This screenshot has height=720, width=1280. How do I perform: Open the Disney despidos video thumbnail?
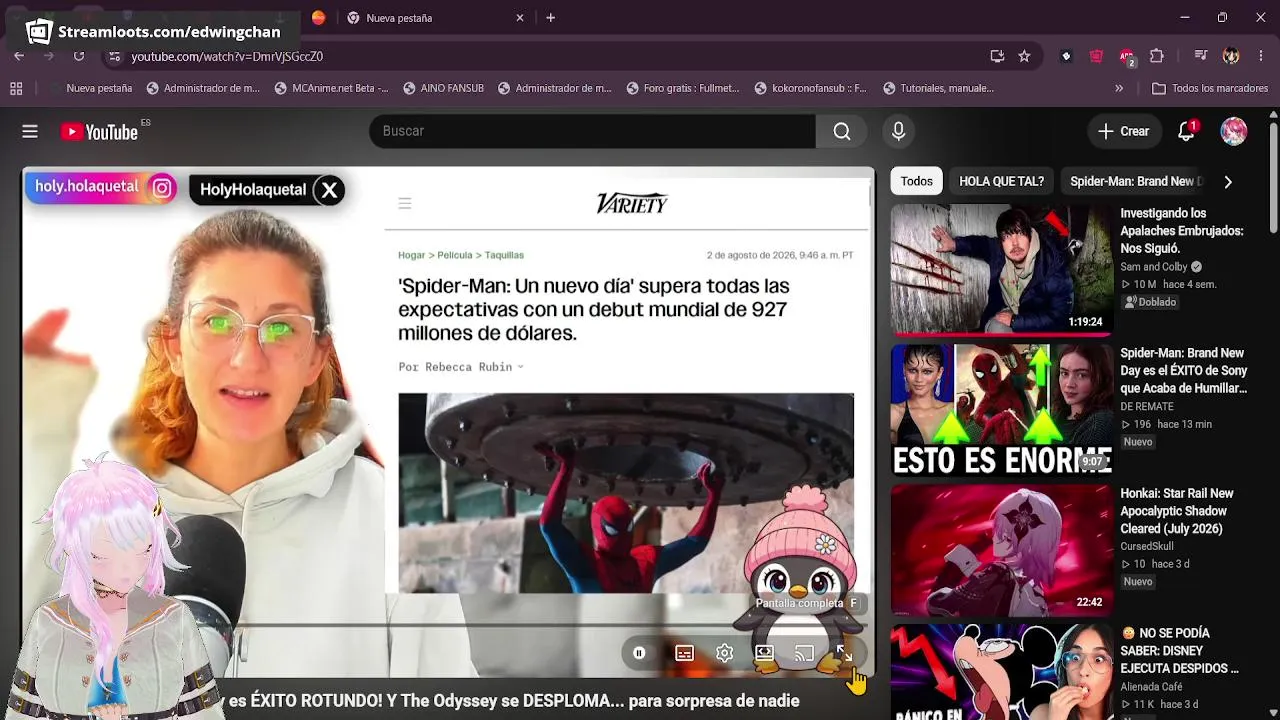click(x=1001, y=672)
